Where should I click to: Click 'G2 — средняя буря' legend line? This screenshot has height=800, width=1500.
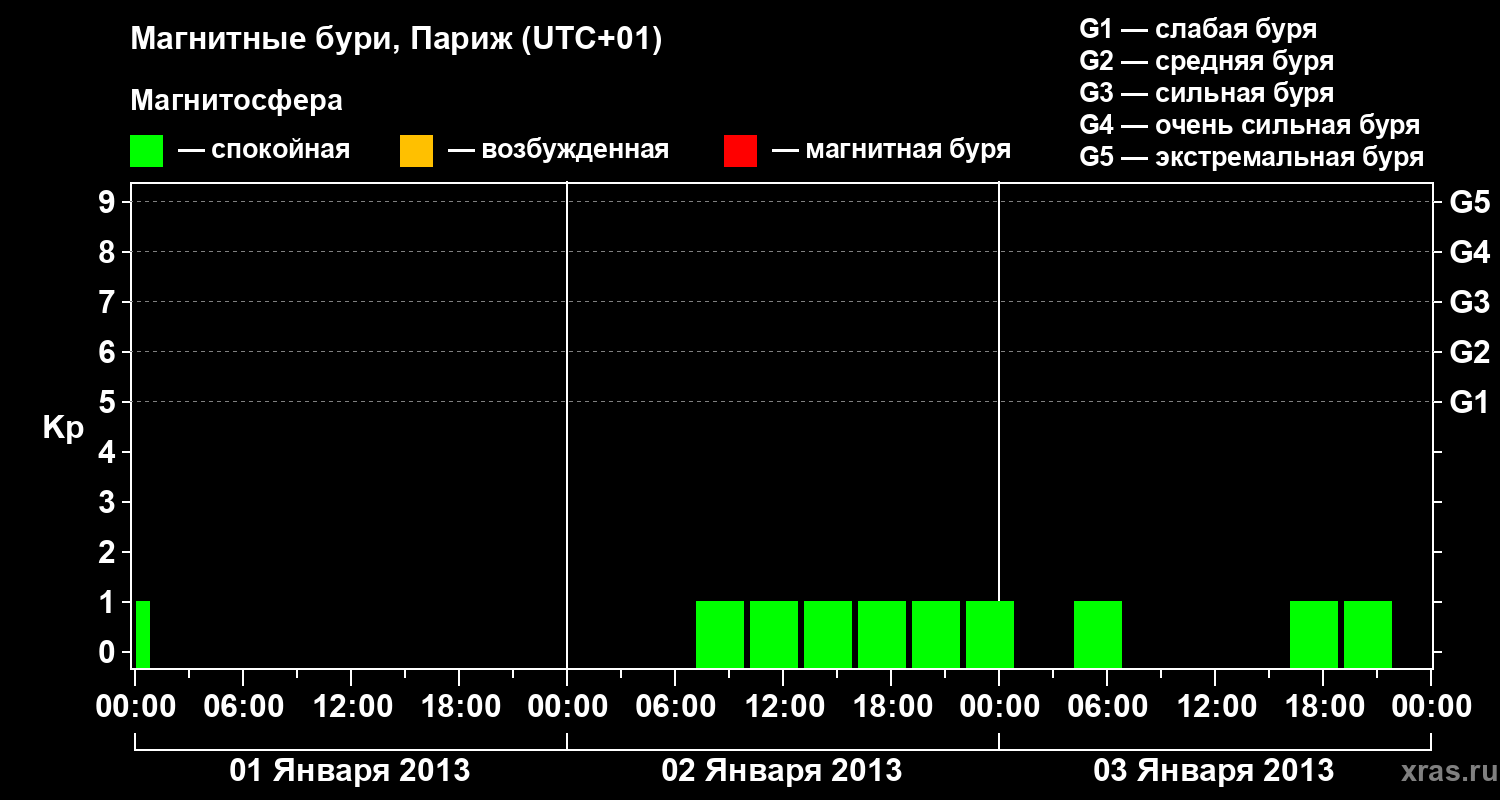tap(1206, 61)
